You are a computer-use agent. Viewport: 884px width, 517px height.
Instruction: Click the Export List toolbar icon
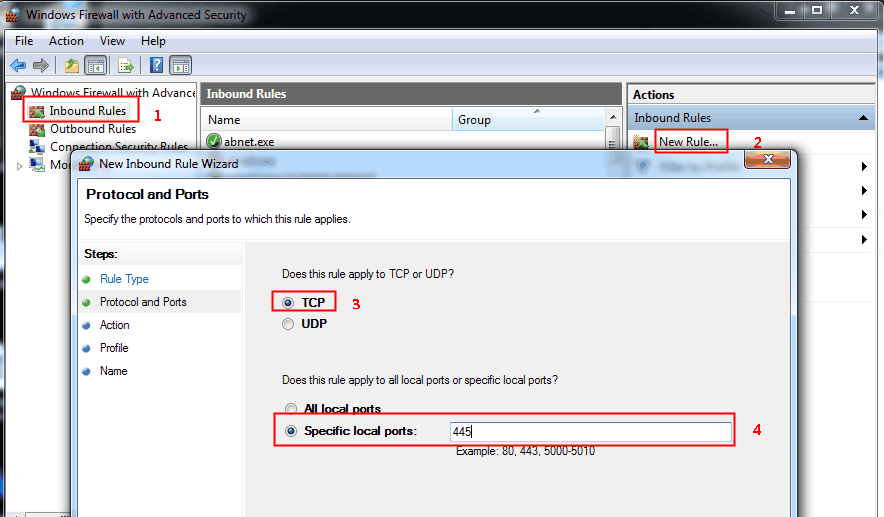click(126, 65)
